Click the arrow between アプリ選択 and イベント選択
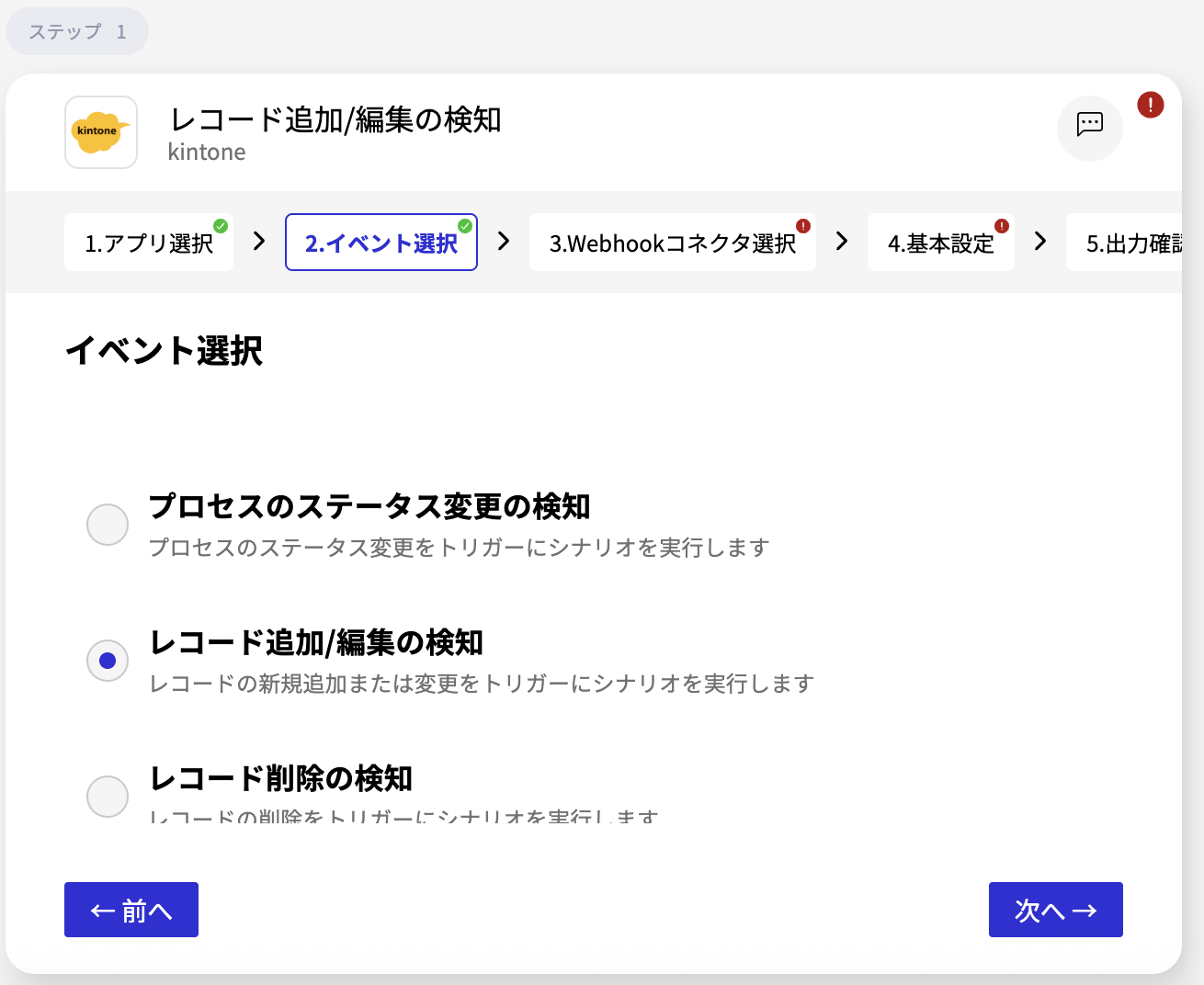 pyautogui.click(x=258, y=242)
